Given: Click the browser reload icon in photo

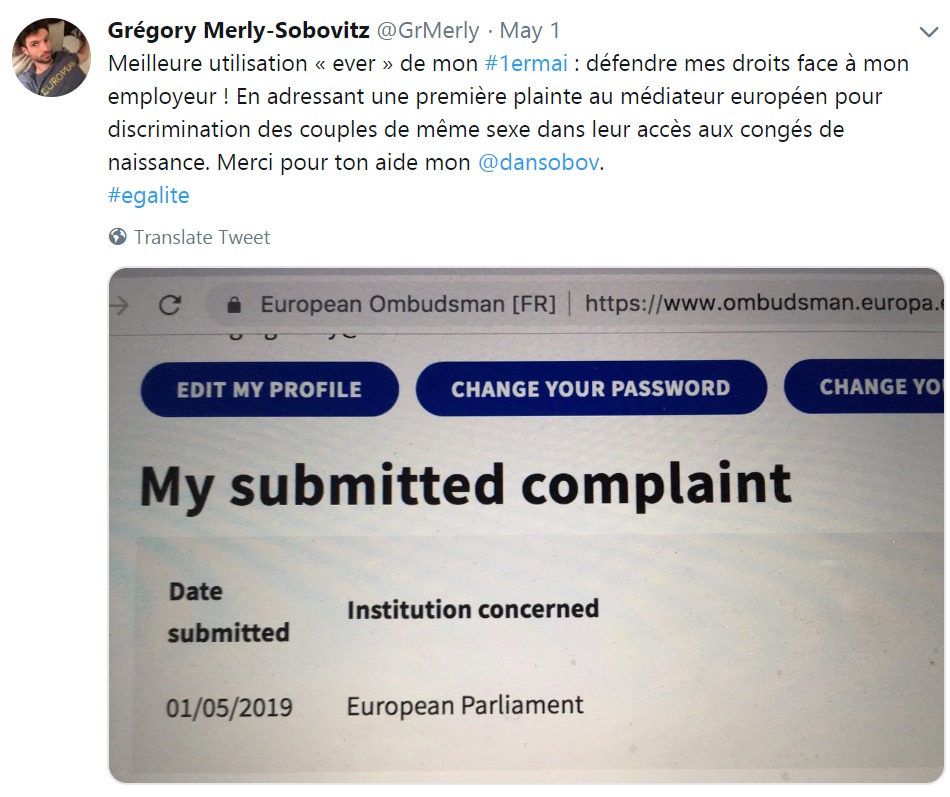Looking at the screenshot, I should [170, 305].
